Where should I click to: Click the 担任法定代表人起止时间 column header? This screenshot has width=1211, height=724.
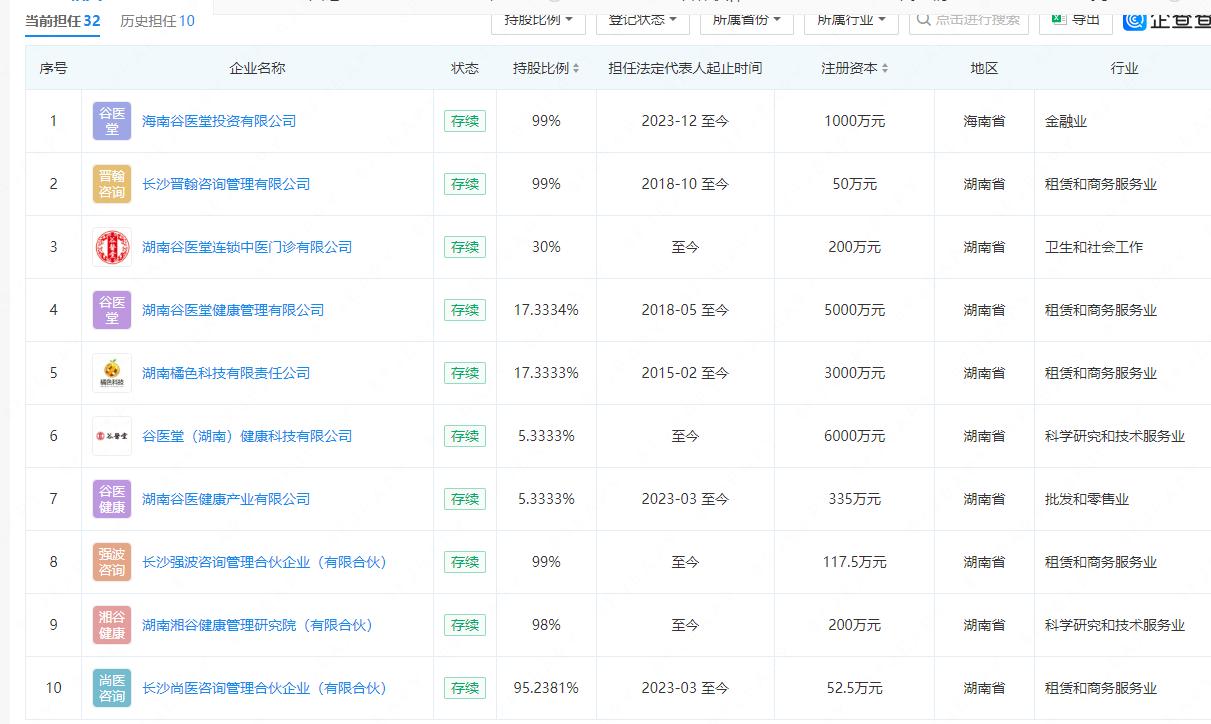tap(685, 68)
